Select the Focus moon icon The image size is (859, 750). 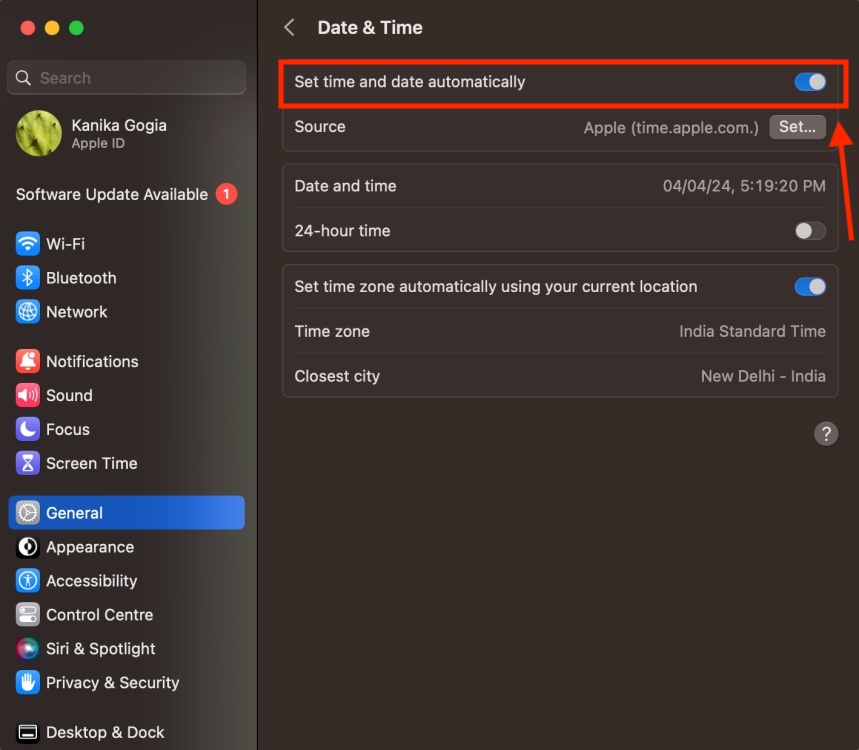click(29, 429)
